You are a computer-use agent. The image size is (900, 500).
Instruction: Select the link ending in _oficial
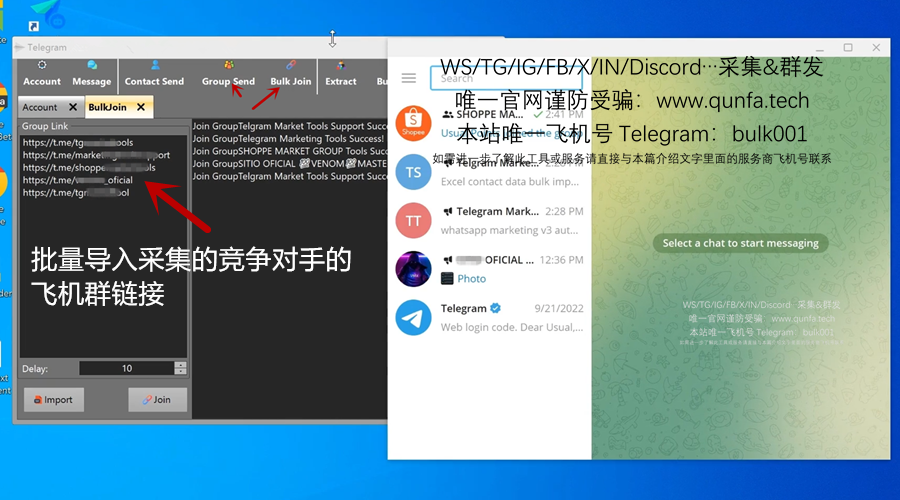[77, 180]
